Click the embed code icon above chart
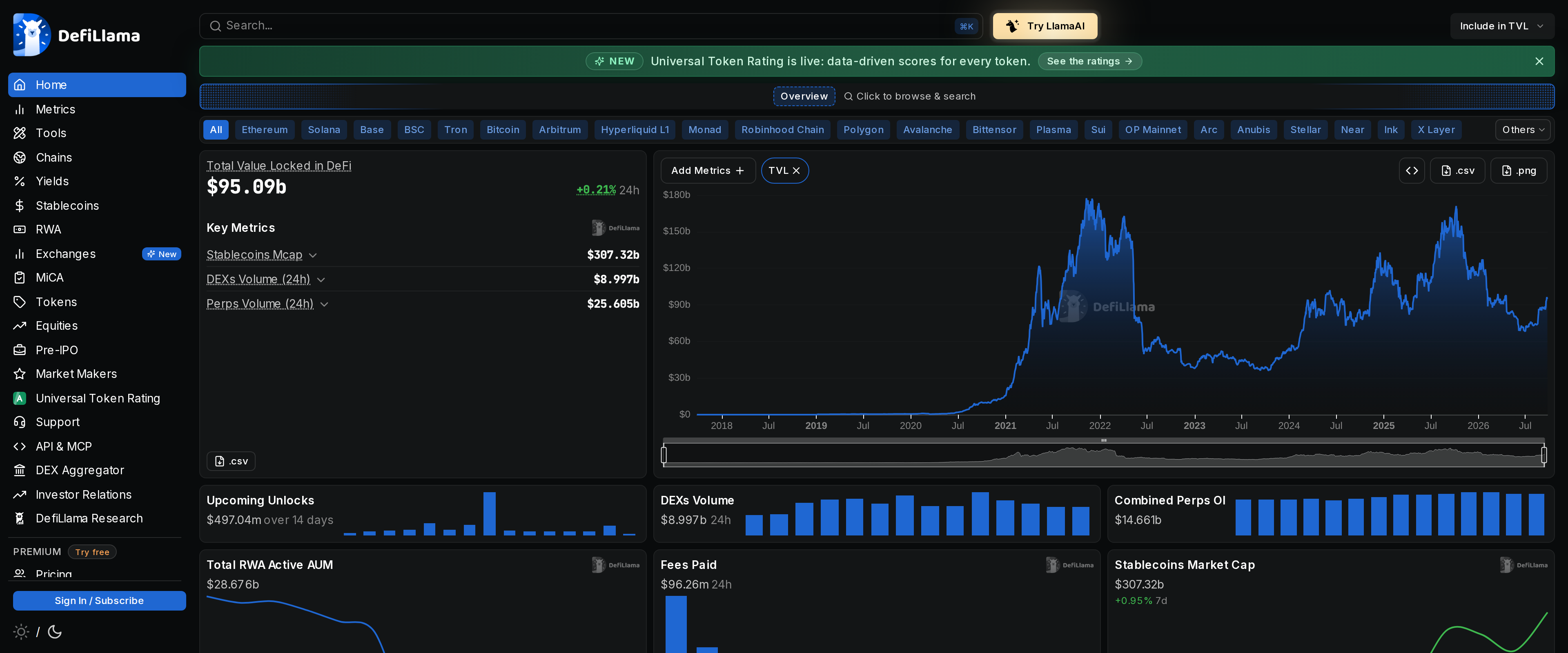This screenshot has width=1568, height=653. (1412, 171)
